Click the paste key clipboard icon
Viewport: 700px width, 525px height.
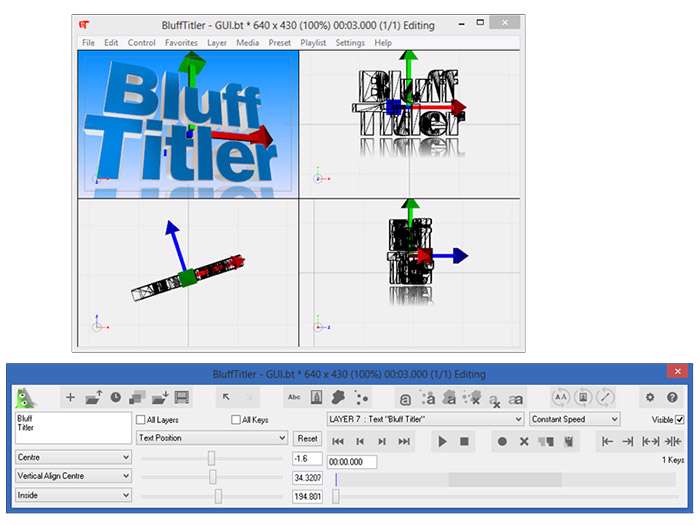click(568, 442)
